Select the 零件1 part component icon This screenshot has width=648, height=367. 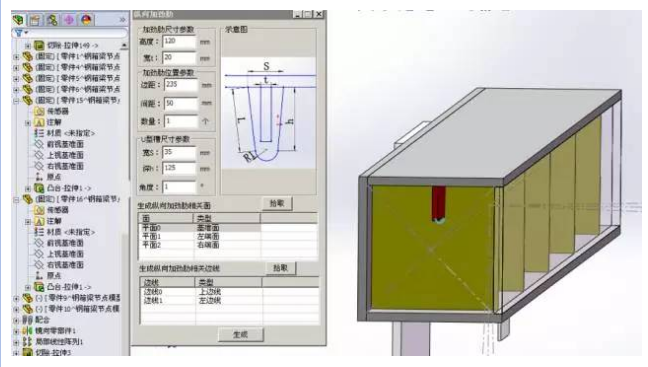28,56
